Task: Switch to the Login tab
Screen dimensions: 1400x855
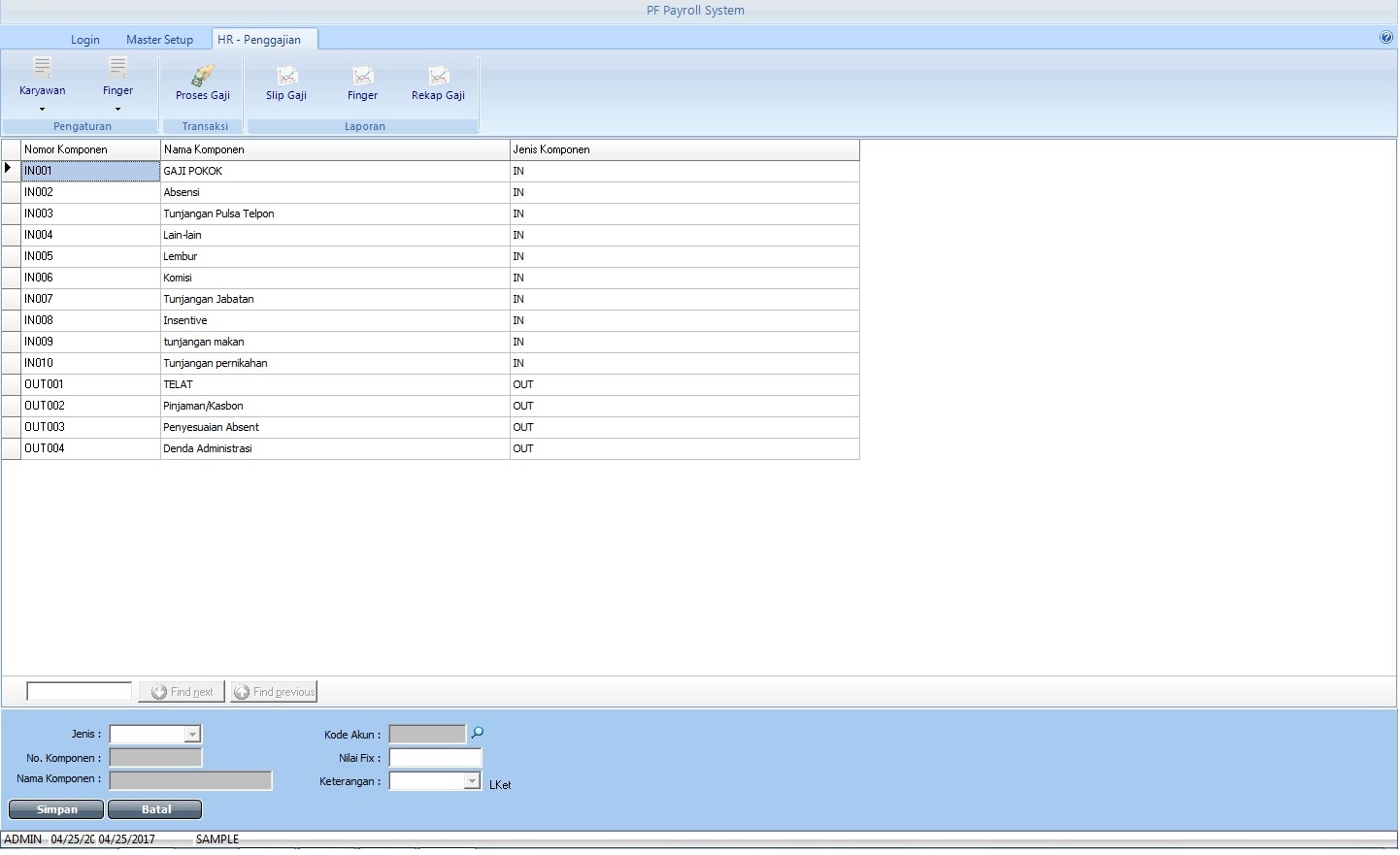Action: (x=84, y=40)
